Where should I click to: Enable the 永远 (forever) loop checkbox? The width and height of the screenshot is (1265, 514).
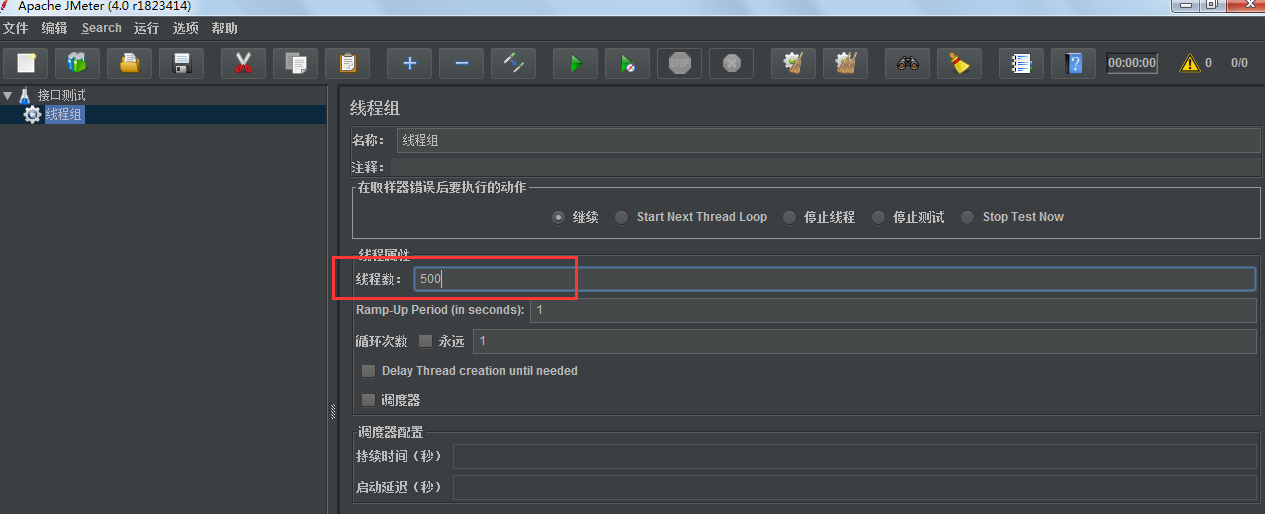coord(425,341)
